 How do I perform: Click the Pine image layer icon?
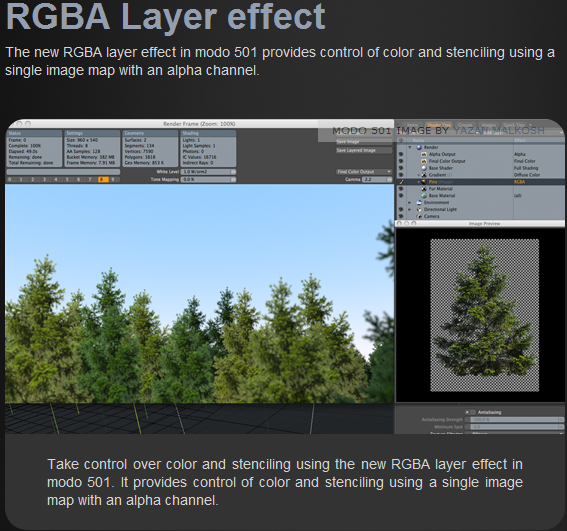(x=424, y=182)
